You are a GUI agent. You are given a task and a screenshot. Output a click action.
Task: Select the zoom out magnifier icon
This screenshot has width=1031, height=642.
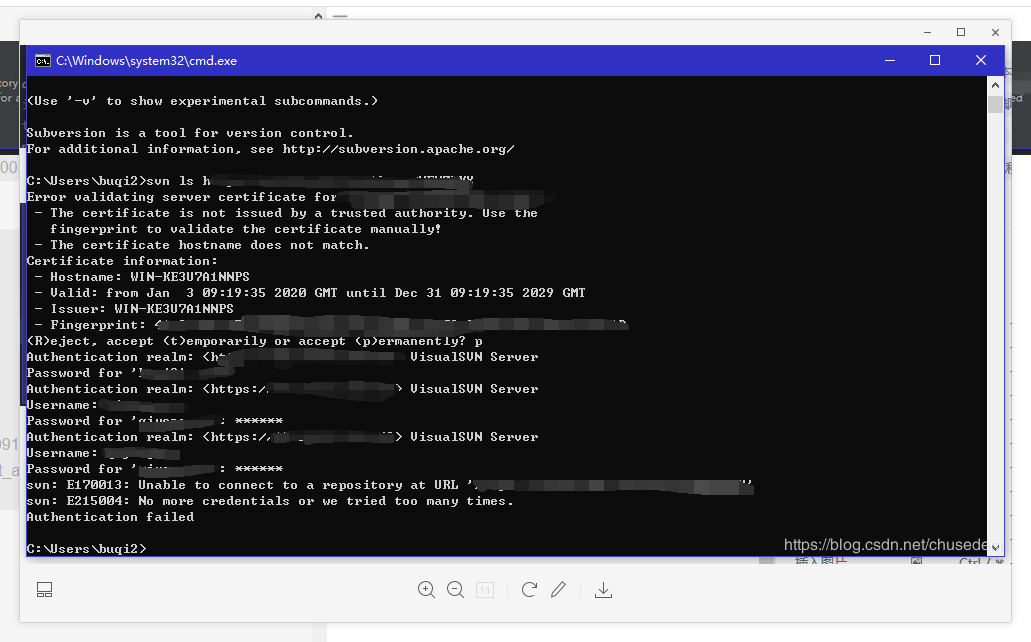456,590
